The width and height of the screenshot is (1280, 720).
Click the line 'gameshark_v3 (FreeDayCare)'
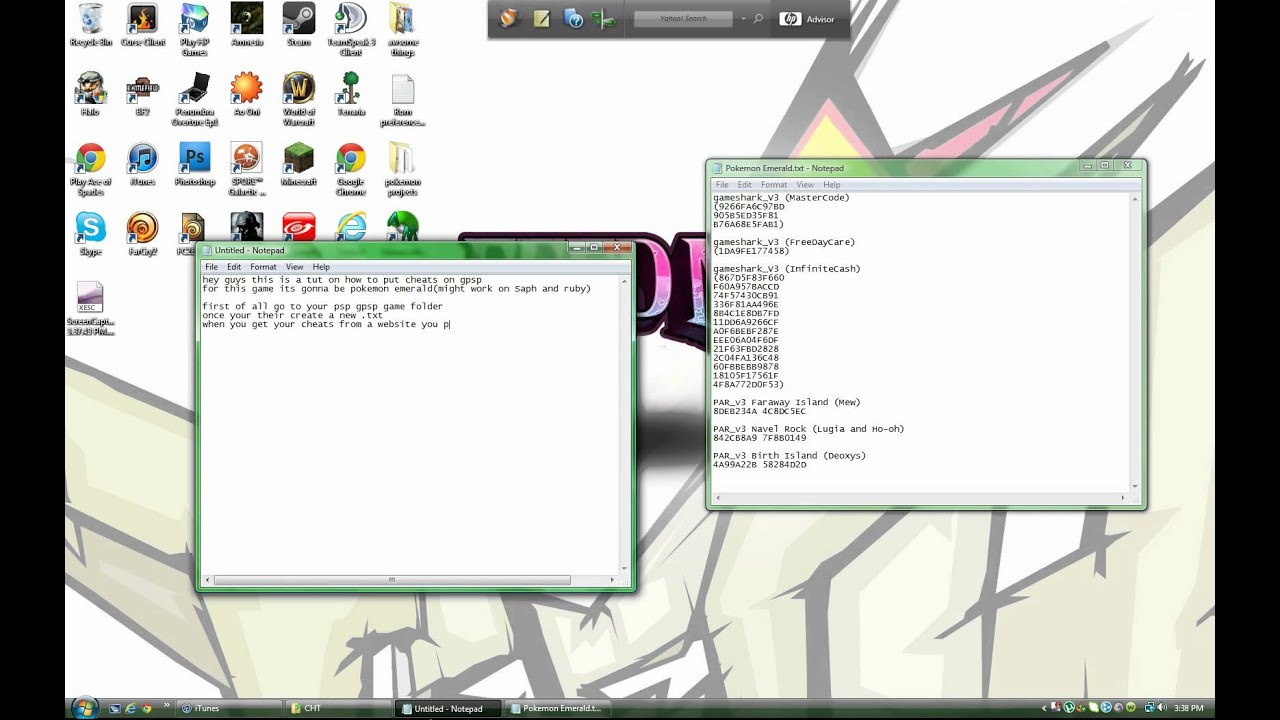coord(784,242)
